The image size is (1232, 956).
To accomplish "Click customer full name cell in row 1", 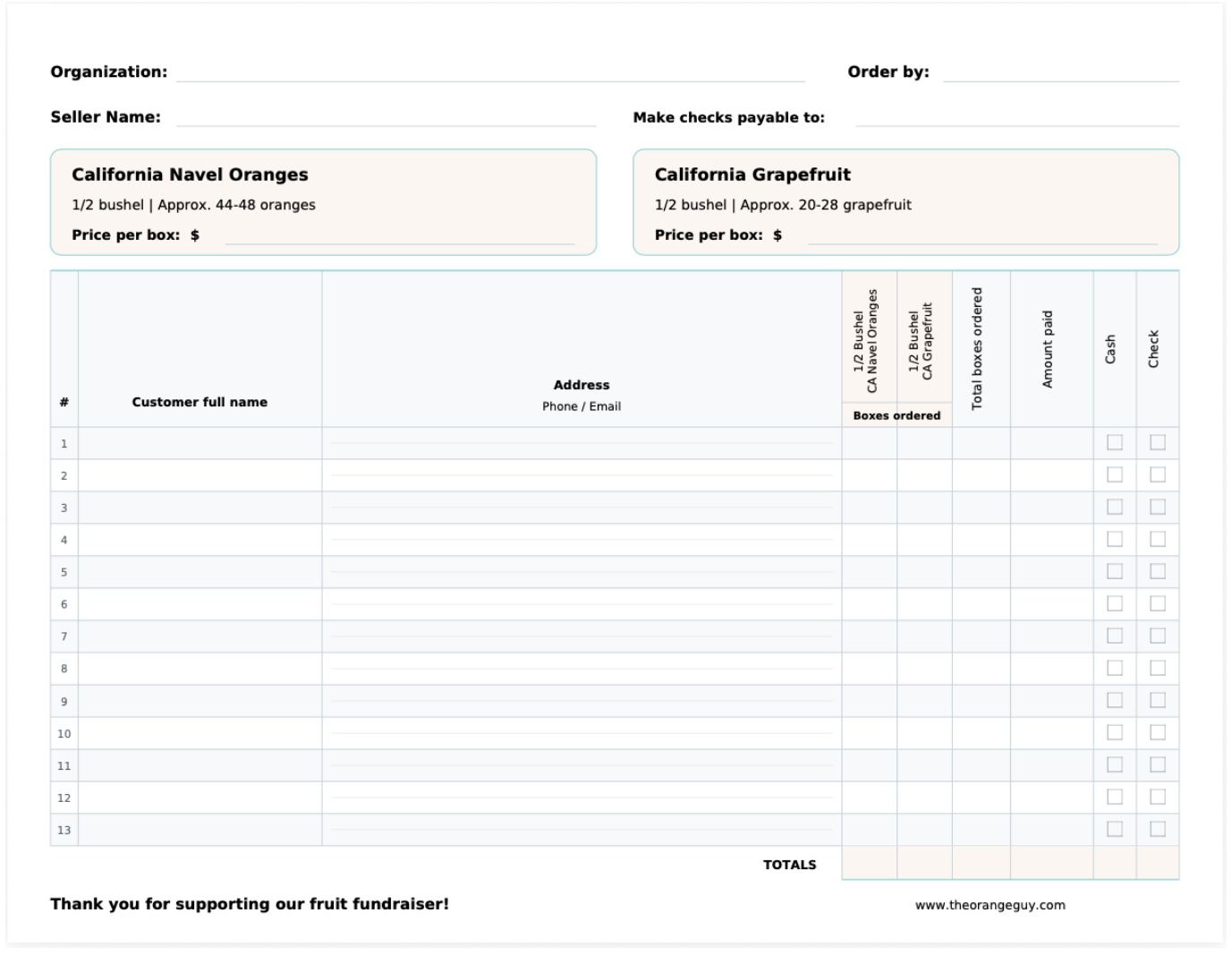I will pos(200,443).
